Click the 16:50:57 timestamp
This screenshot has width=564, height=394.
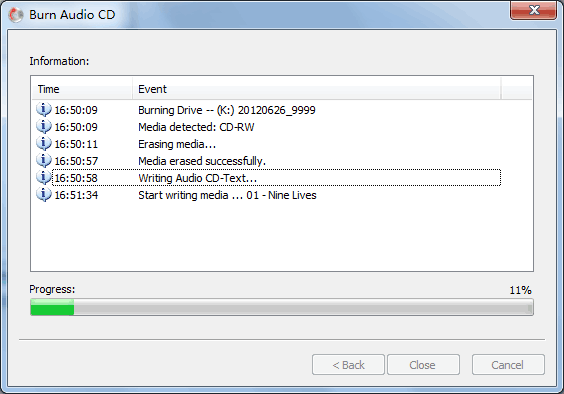click(76, 161)
